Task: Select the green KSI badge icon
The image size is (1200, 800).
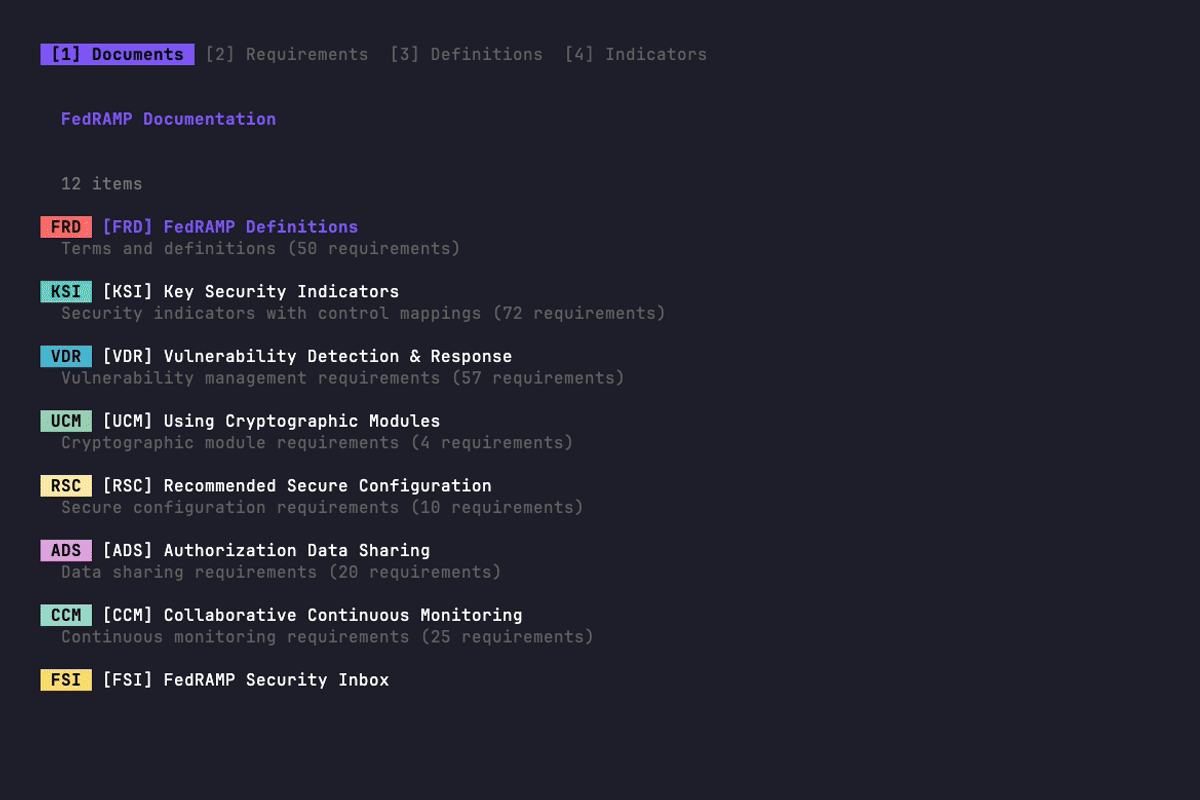Action: point(65,291)
